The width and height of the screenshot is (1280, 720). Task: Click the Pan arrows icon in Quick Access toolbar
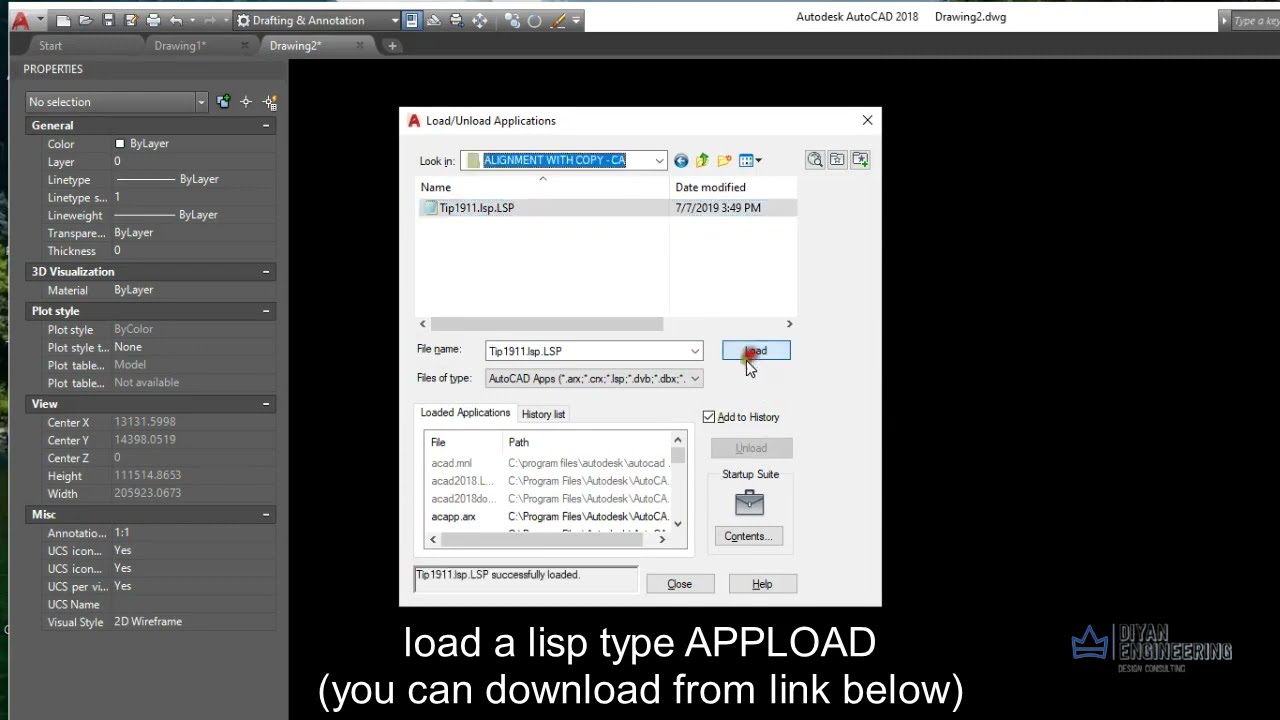(x=480, y=20)
